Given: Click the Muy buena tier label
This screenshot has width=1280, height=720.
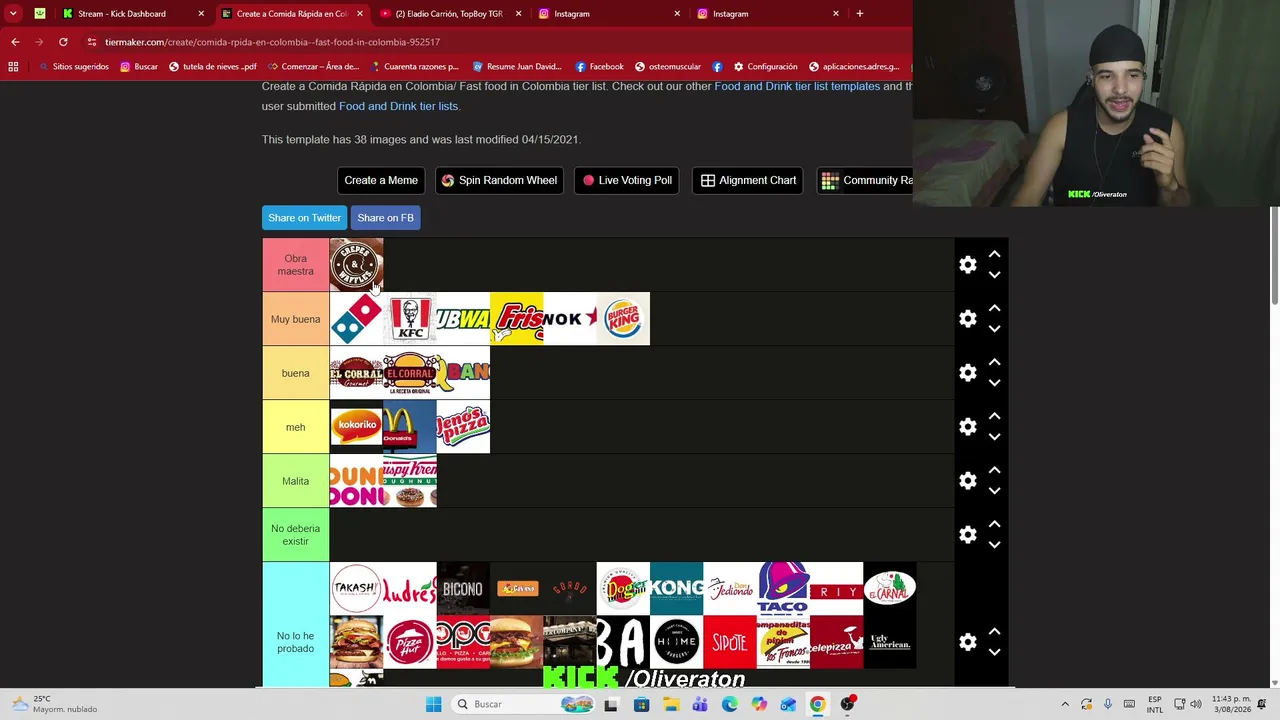Looking at the screenshot, I should (295, 319).
